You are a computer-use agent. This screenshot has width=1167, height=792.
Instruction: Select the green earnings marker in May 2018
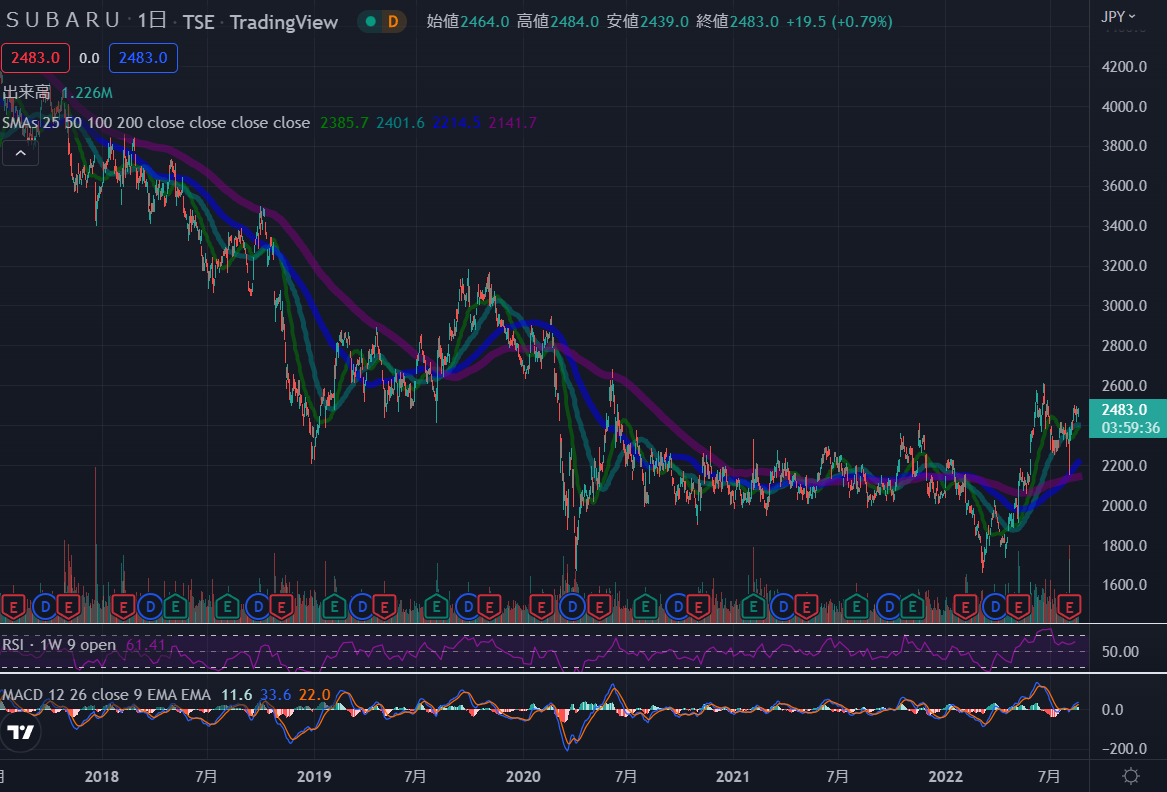pyautogui.click(x=175, y=607)
